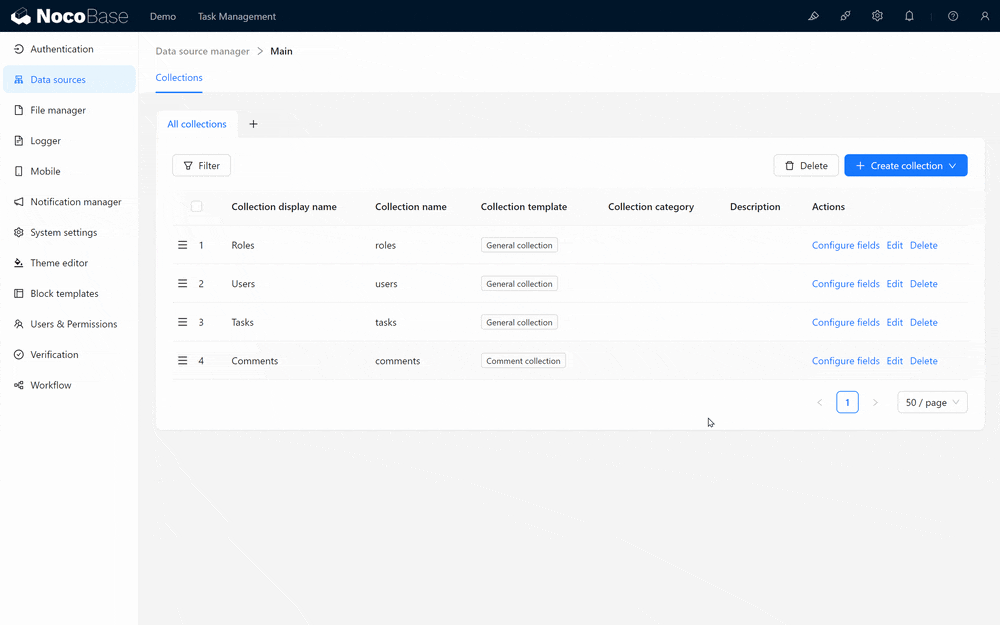
Task: Edit the Comments collection
Action: click(894, 360)
